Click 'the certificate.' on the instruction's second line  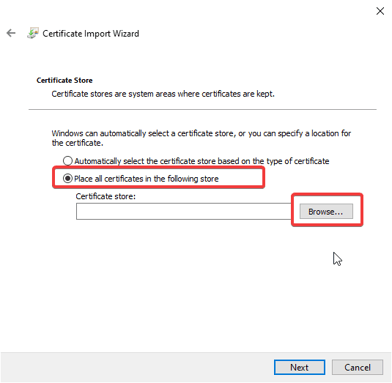(x=77, y=143)
